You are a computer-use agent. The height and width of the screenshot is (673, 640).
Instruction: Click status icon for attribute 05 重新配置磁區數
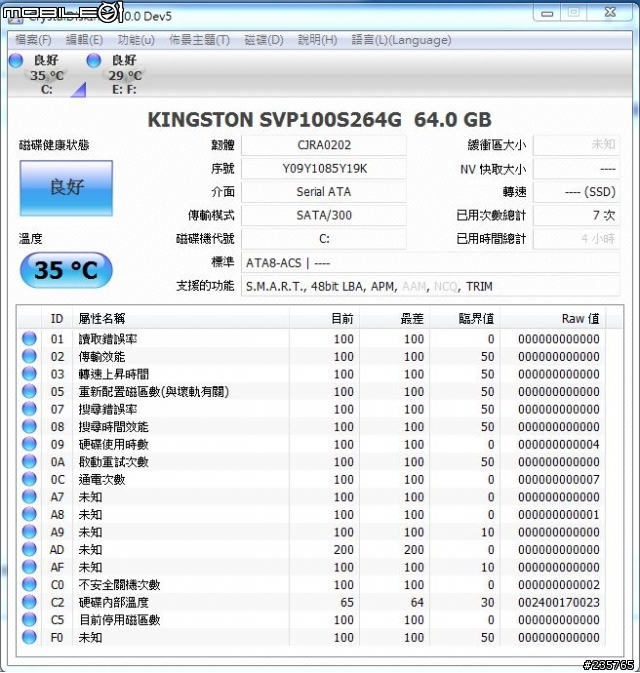[x=29, y=391]
